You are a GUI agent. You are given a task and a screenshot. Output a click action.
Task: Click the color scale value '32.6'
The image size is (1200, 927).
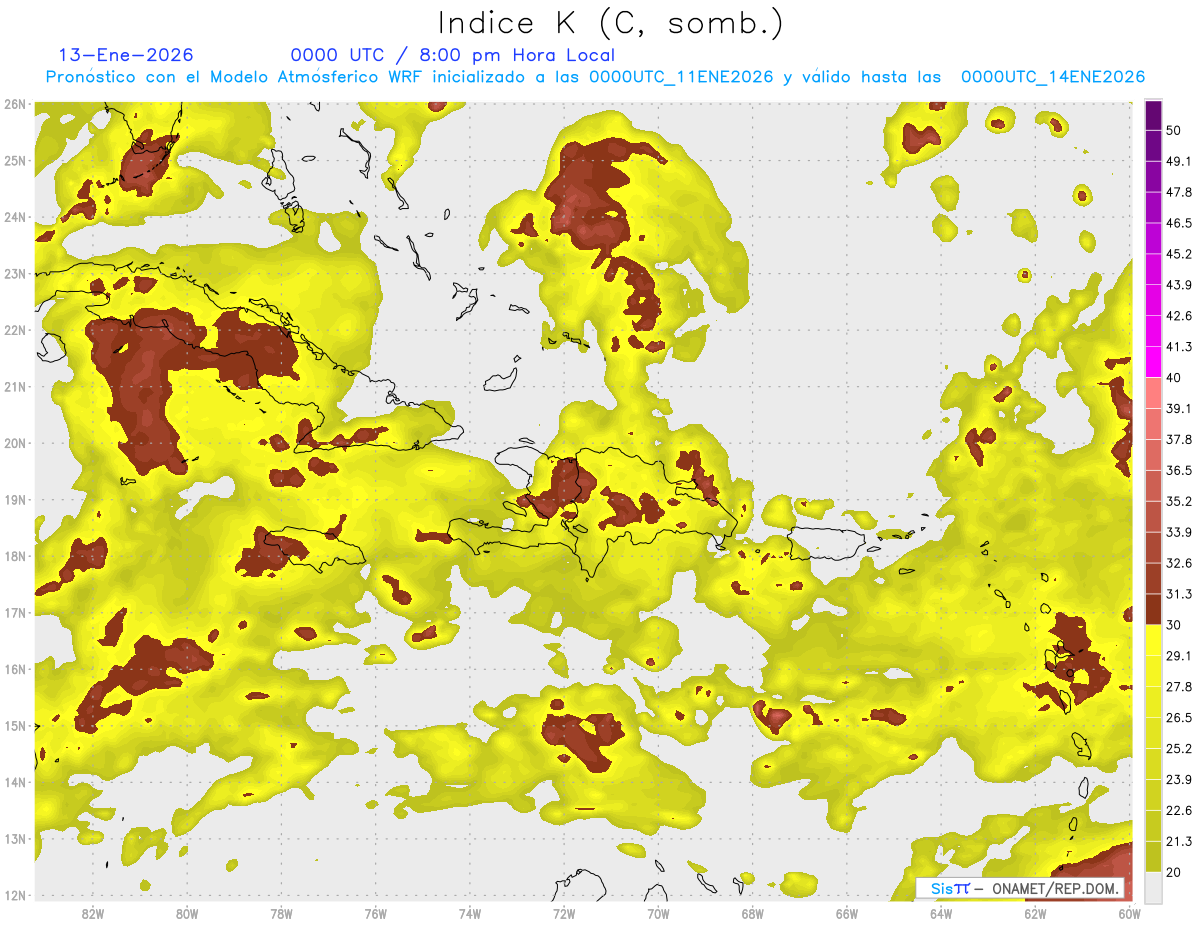tap(1179, 563)
